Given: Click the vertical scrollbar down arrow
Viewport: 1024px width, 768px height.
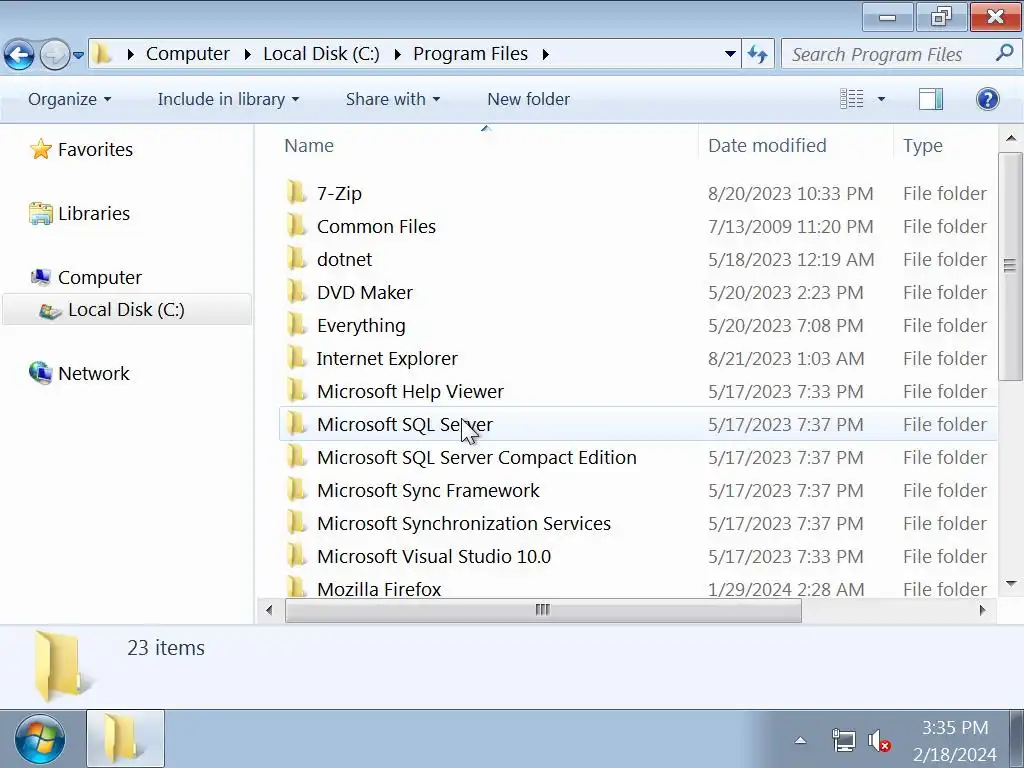Looking at the screenshot, I should click(1010, 584).
